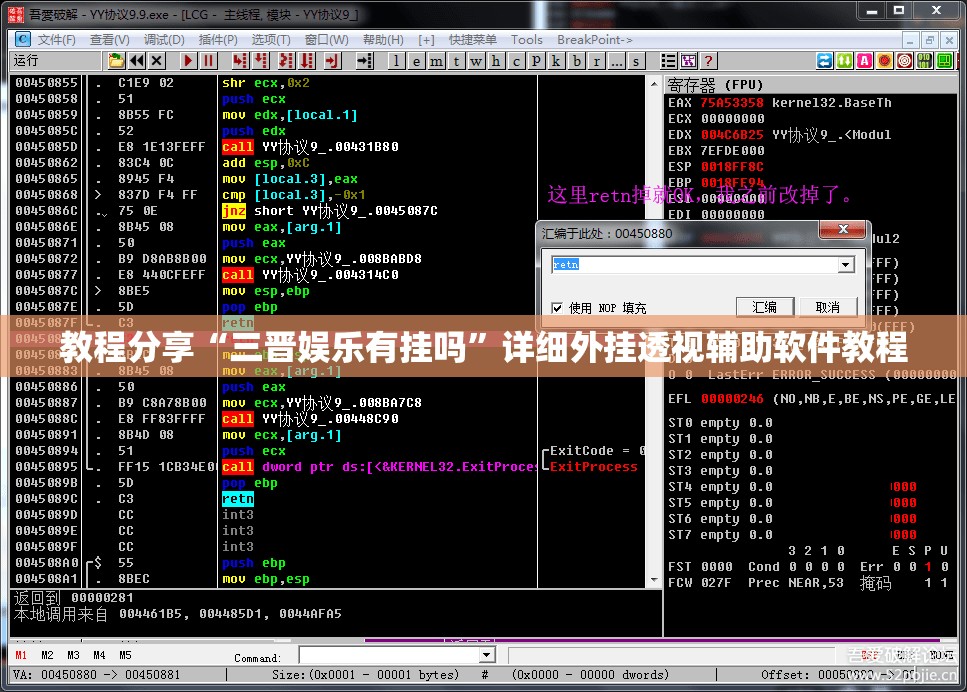Select the M5 memory tab
Screen dimensions: 967x692
(x=125, y=655)
